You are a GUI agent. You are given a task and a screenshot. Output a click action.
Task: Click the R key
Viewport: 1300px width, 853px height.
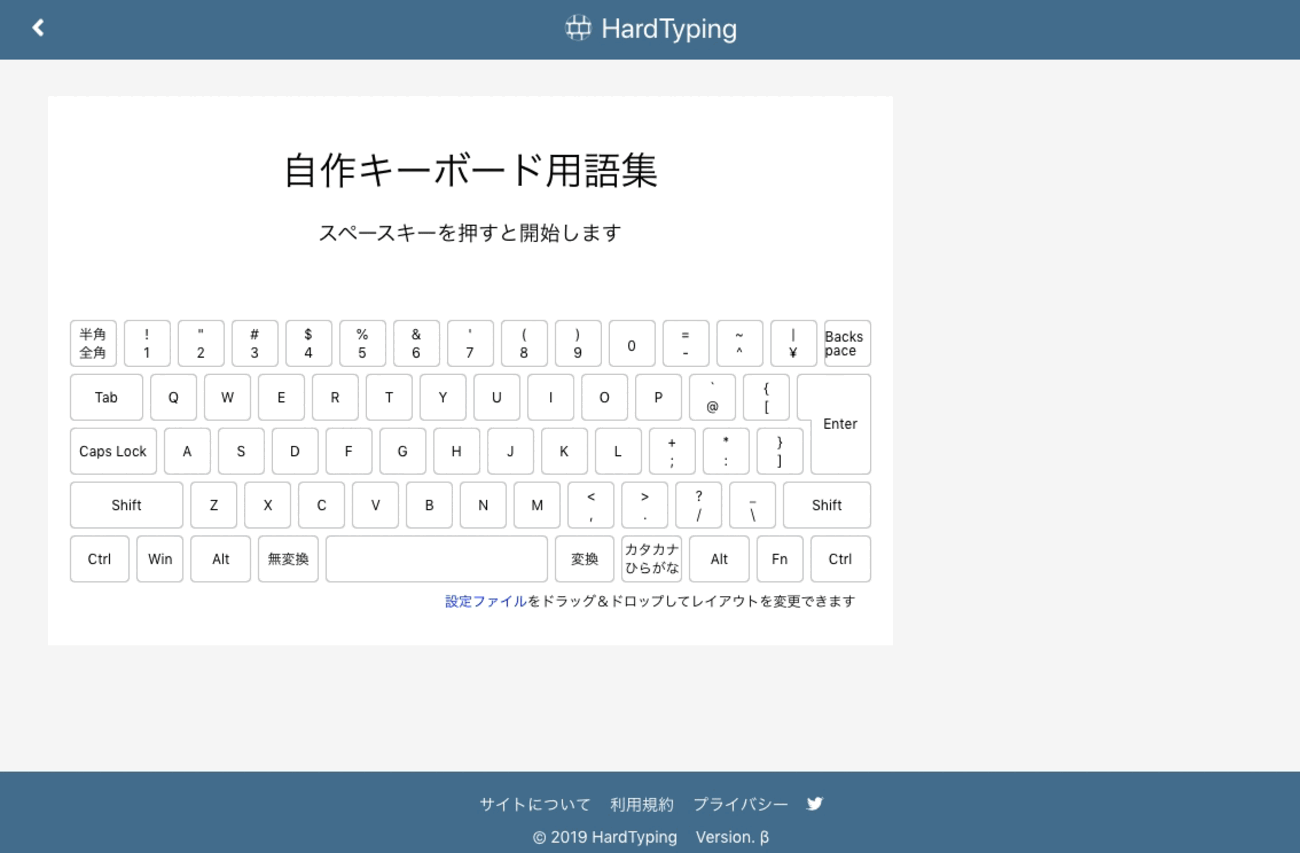[x=335, y=397]
